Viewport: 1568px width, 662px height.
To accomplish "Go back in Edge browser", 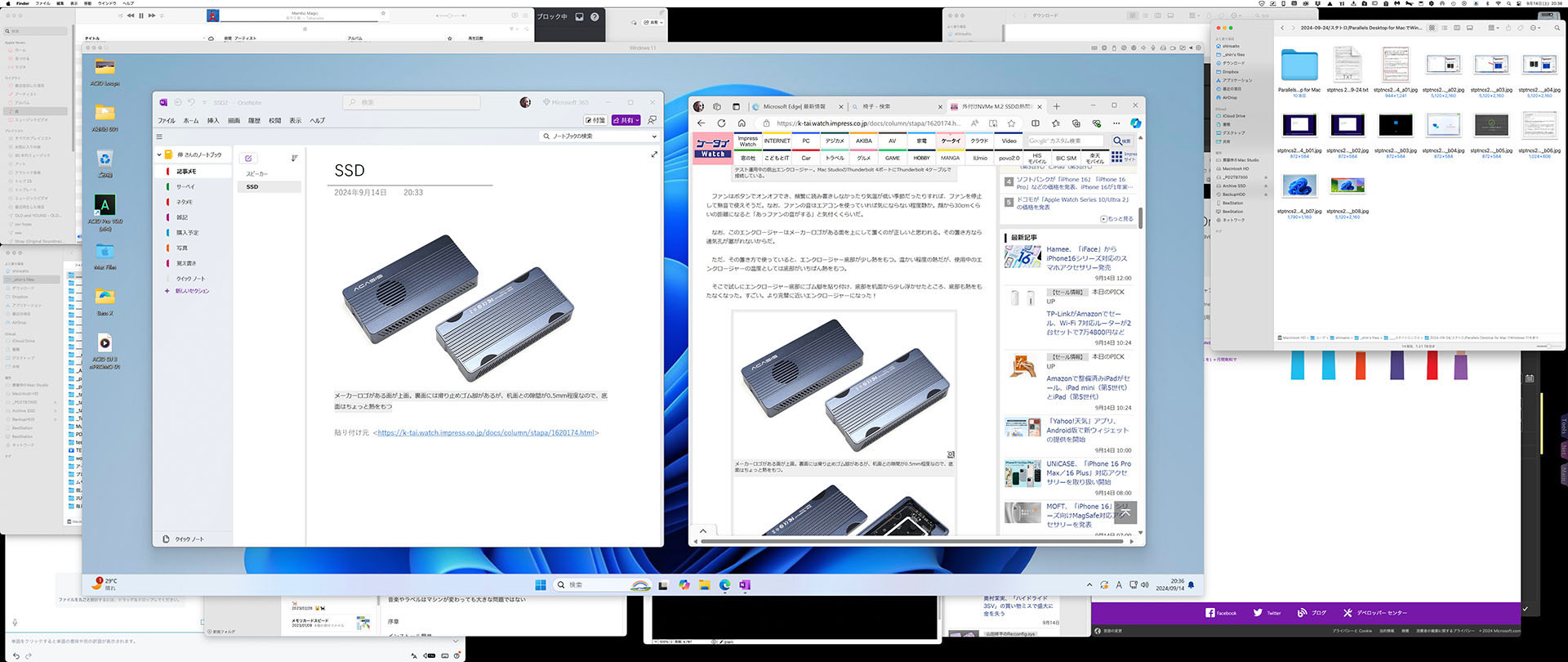I will coord(701,123).
